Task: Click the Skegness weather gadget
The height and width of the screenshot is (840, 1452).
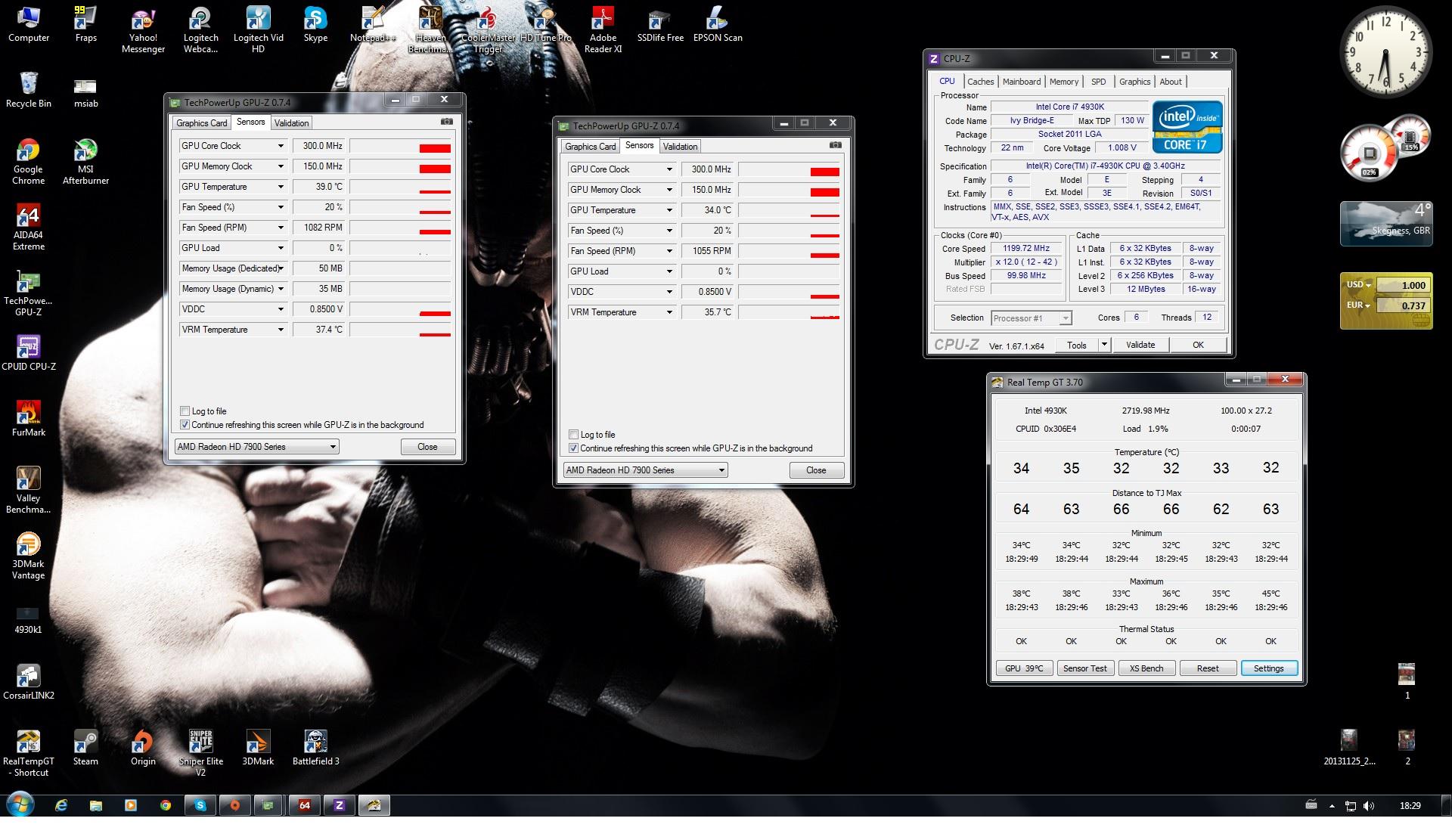Action: tap(1385, 224)
